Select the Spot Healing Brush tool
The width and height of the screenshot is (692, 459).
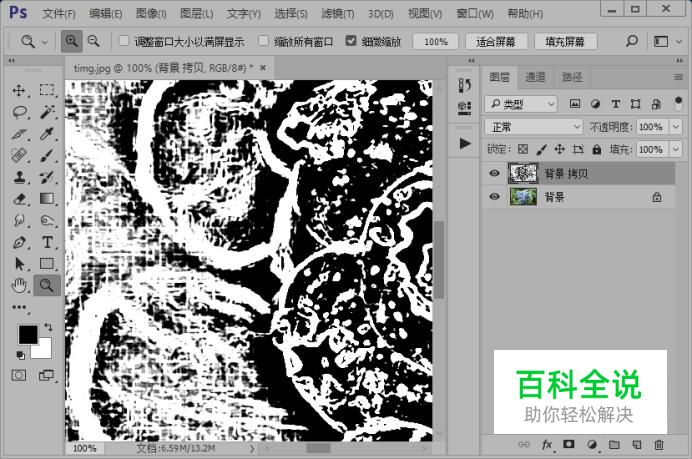[19, 155]
